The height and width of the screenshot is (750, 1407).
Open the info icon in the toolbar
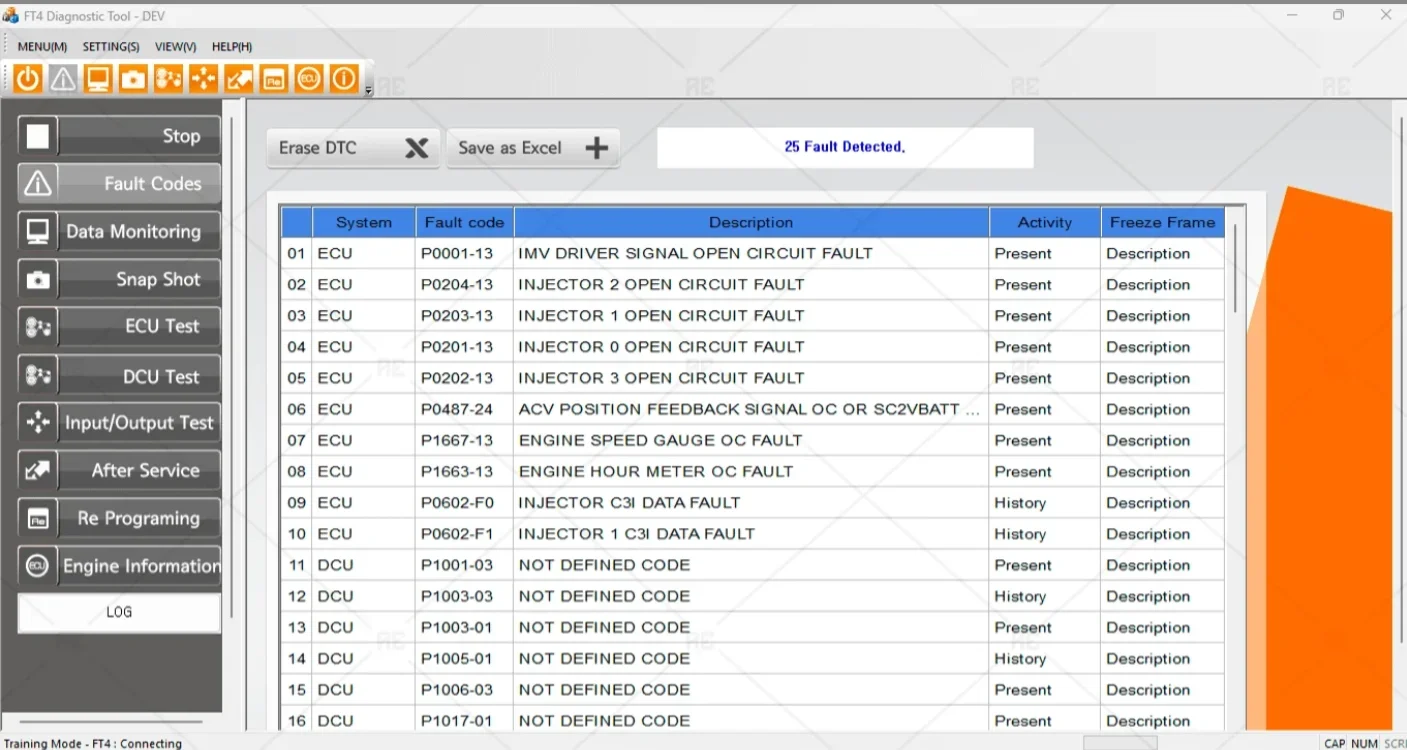344,78
